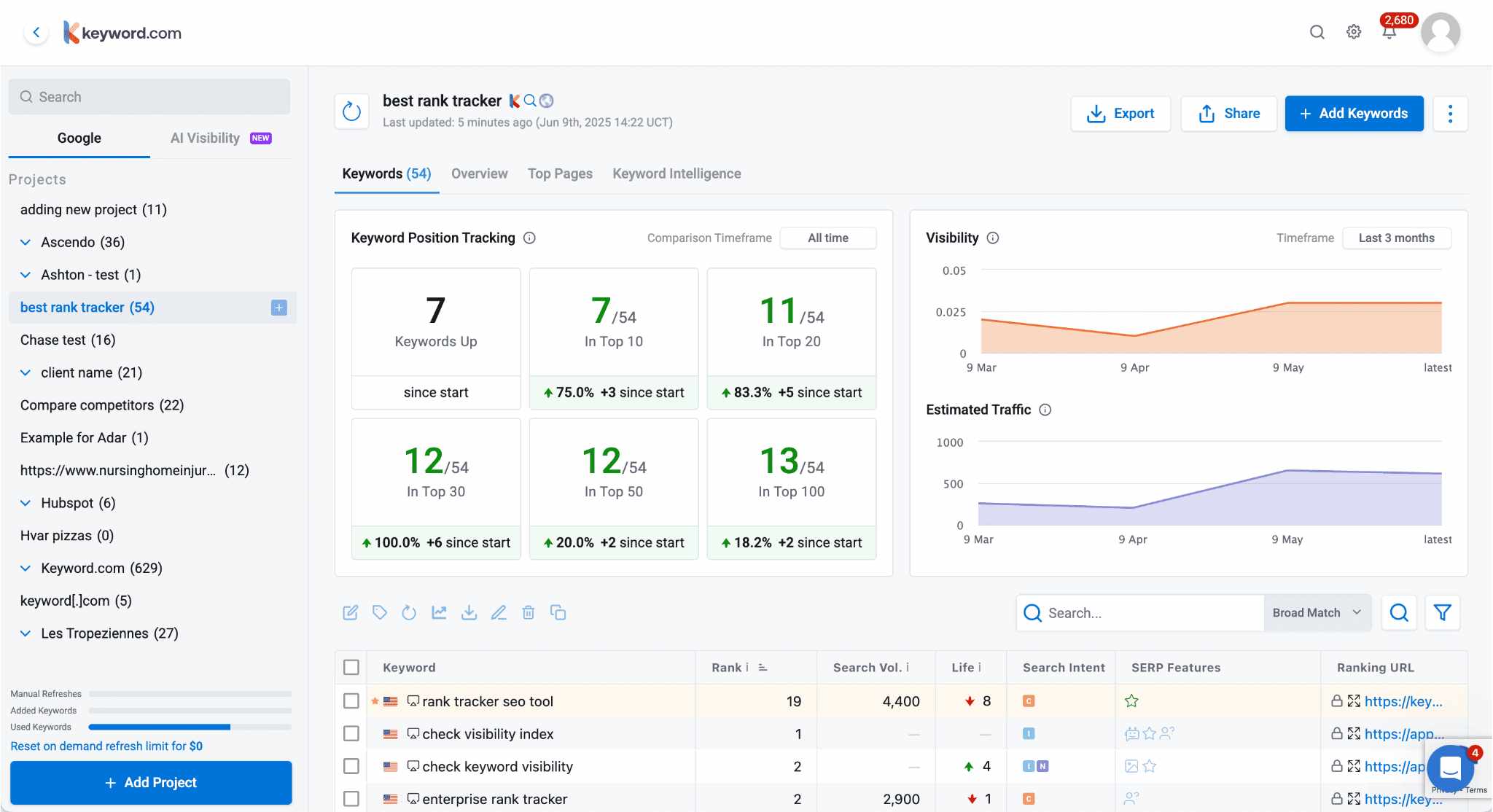Click the trash delete icon in the toolbar
1493x812 pixels.
(529, 612)
